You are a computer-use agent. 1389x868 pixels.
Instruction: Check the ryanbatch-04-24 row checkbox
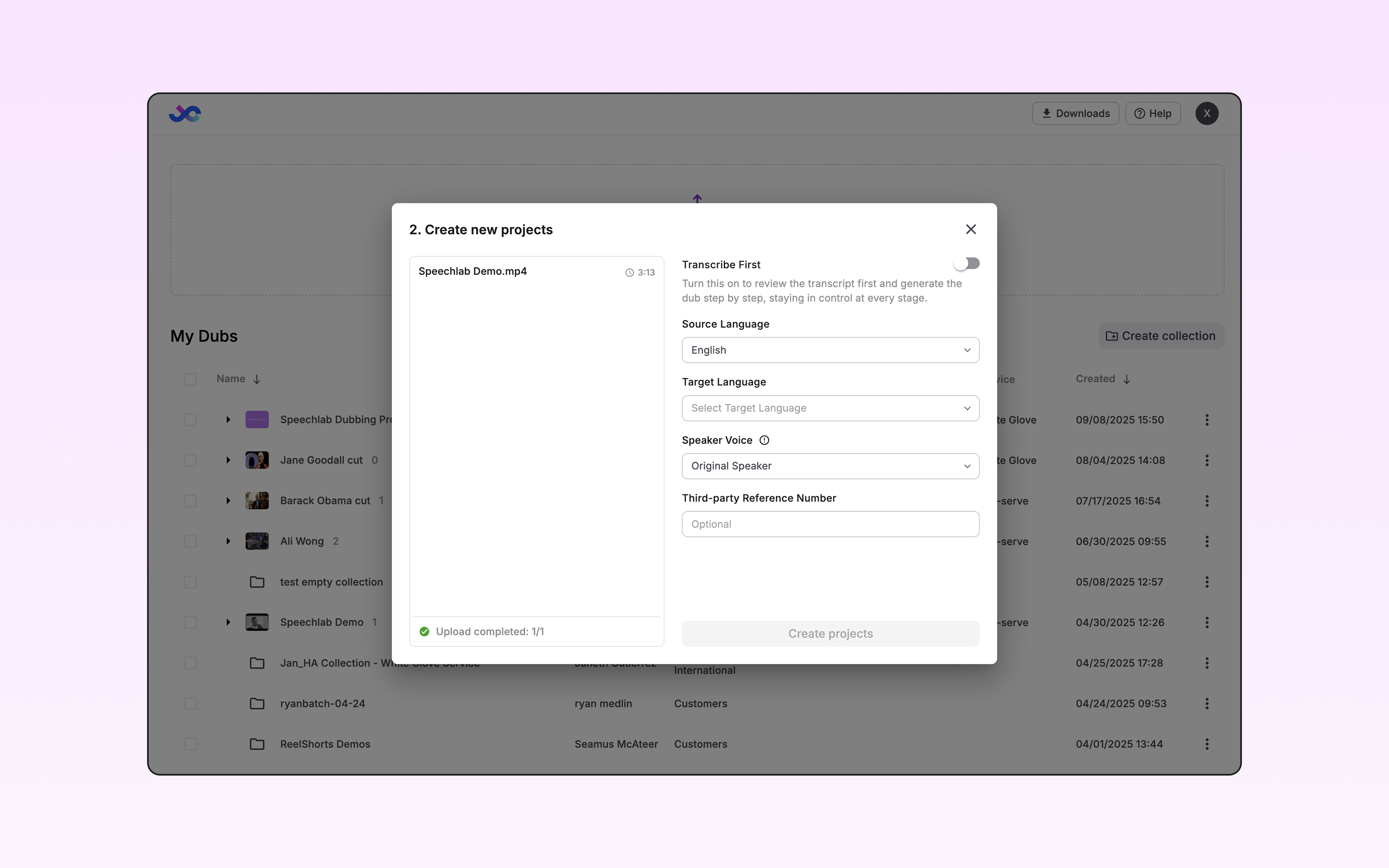[191, 704]
